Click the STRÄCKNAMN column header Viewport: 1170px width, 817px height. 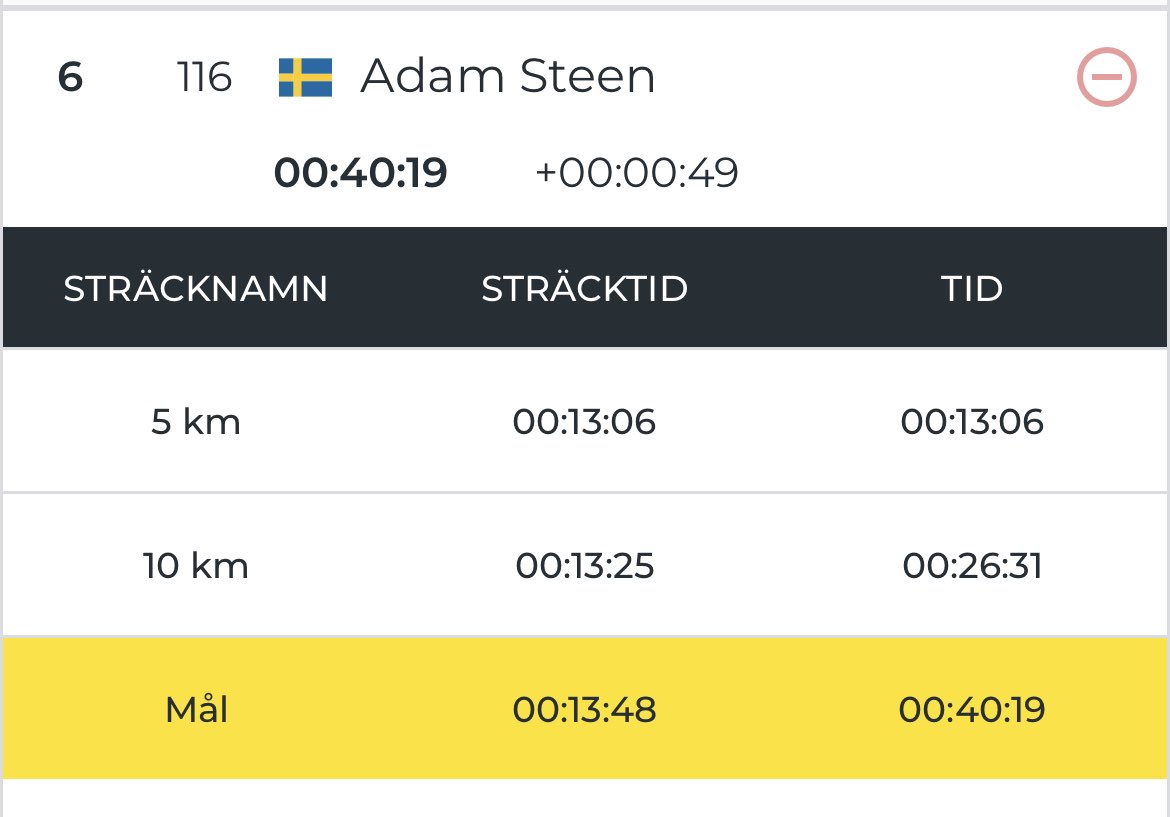[x=196, y=289]
